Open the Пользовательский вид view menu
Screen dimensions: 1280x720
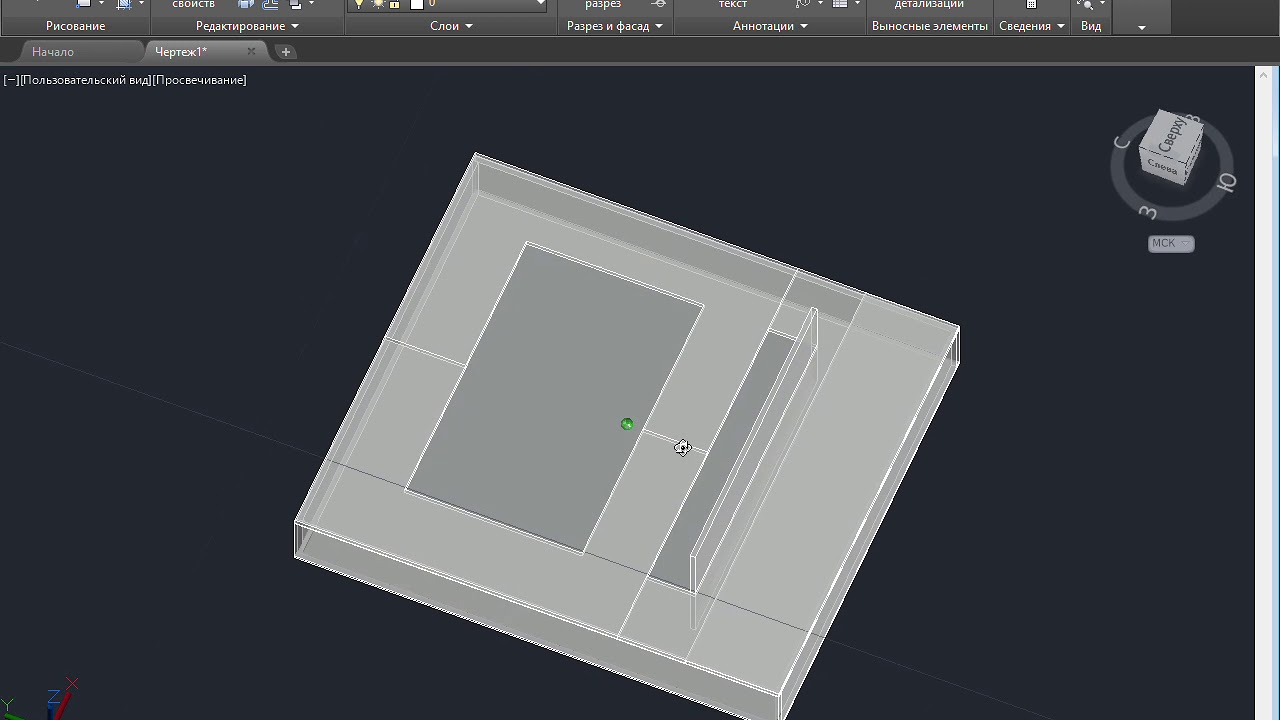tap(85, 80)
